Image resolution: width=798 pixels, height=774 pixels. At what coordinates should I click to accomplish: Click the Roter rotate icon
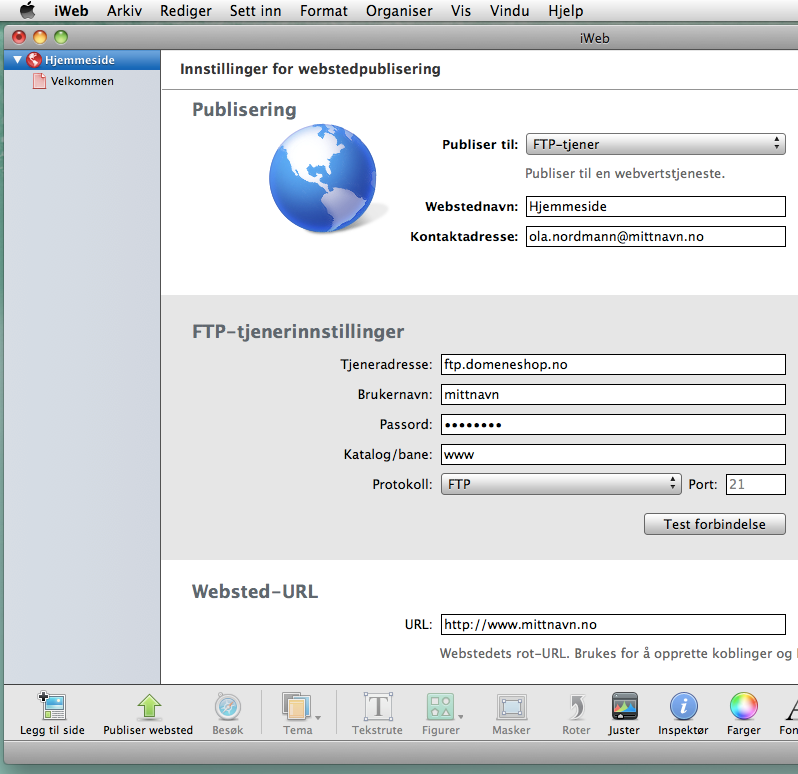click(577, 706)
